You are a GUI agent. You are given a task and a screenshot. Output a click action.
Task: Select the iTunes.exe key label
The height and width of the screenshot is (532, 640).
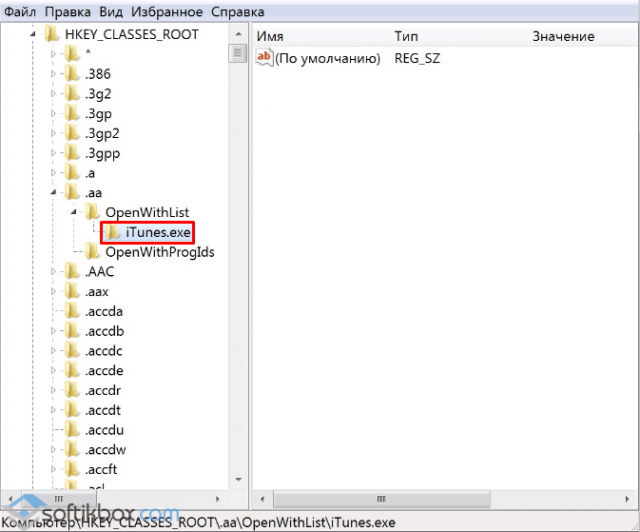click(x=158, y=232)
